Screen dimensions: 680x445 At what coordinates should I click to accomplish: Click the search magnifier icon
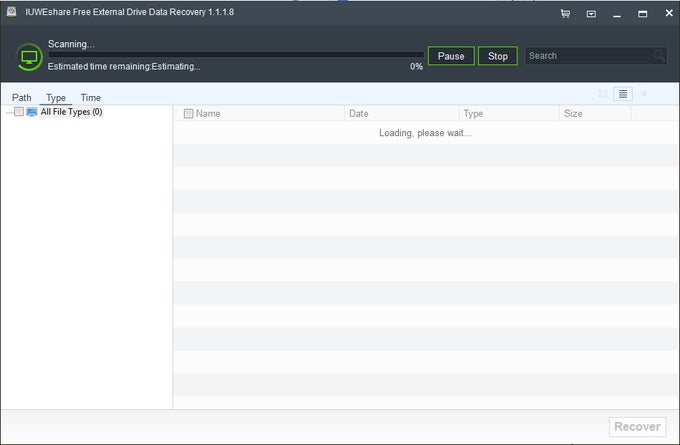659,56
